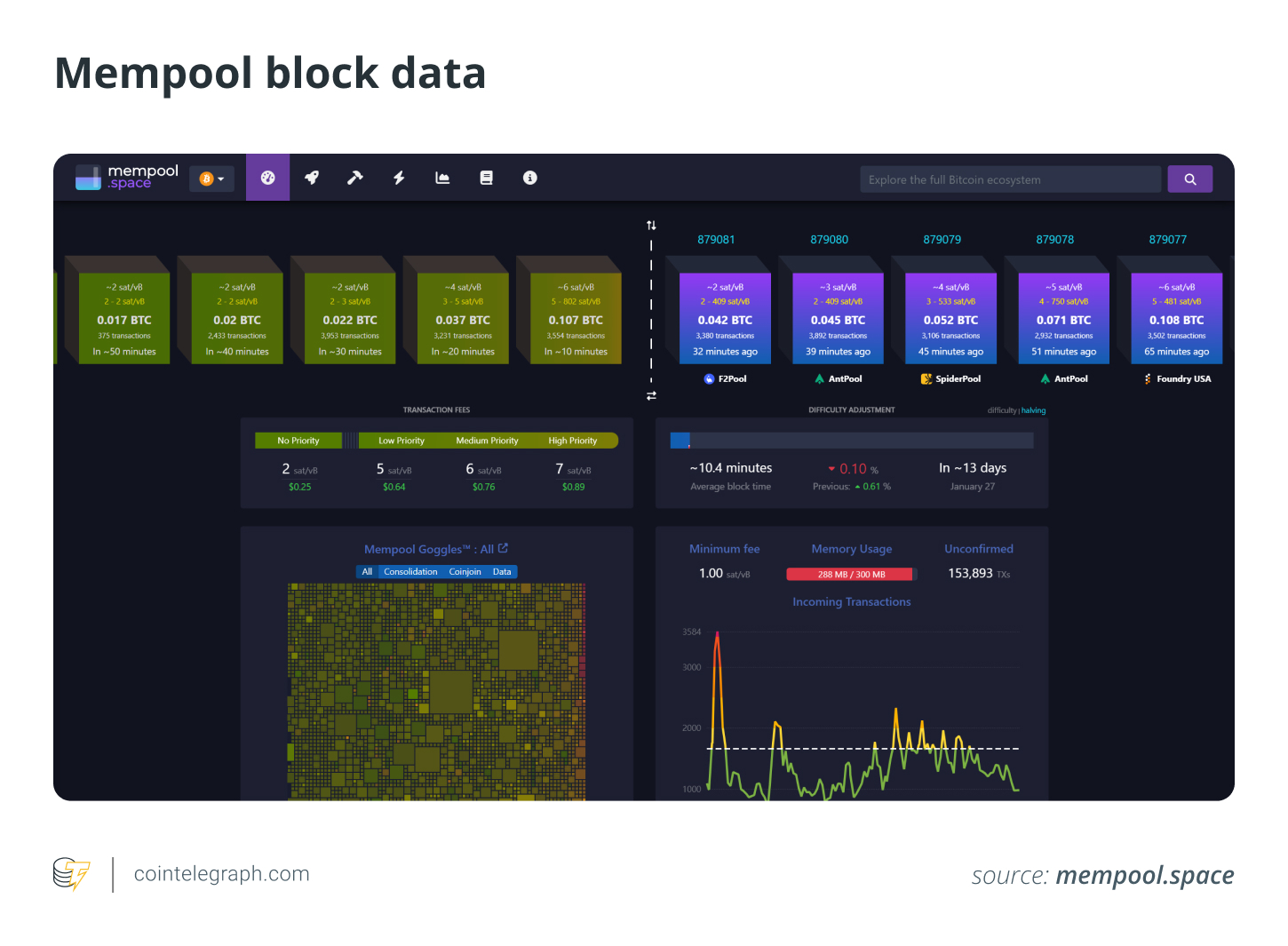Click the Explore Bitcoin ecosystem search field
The height and width of the screenshot is (946, 1288).
tap(1010, 179)
